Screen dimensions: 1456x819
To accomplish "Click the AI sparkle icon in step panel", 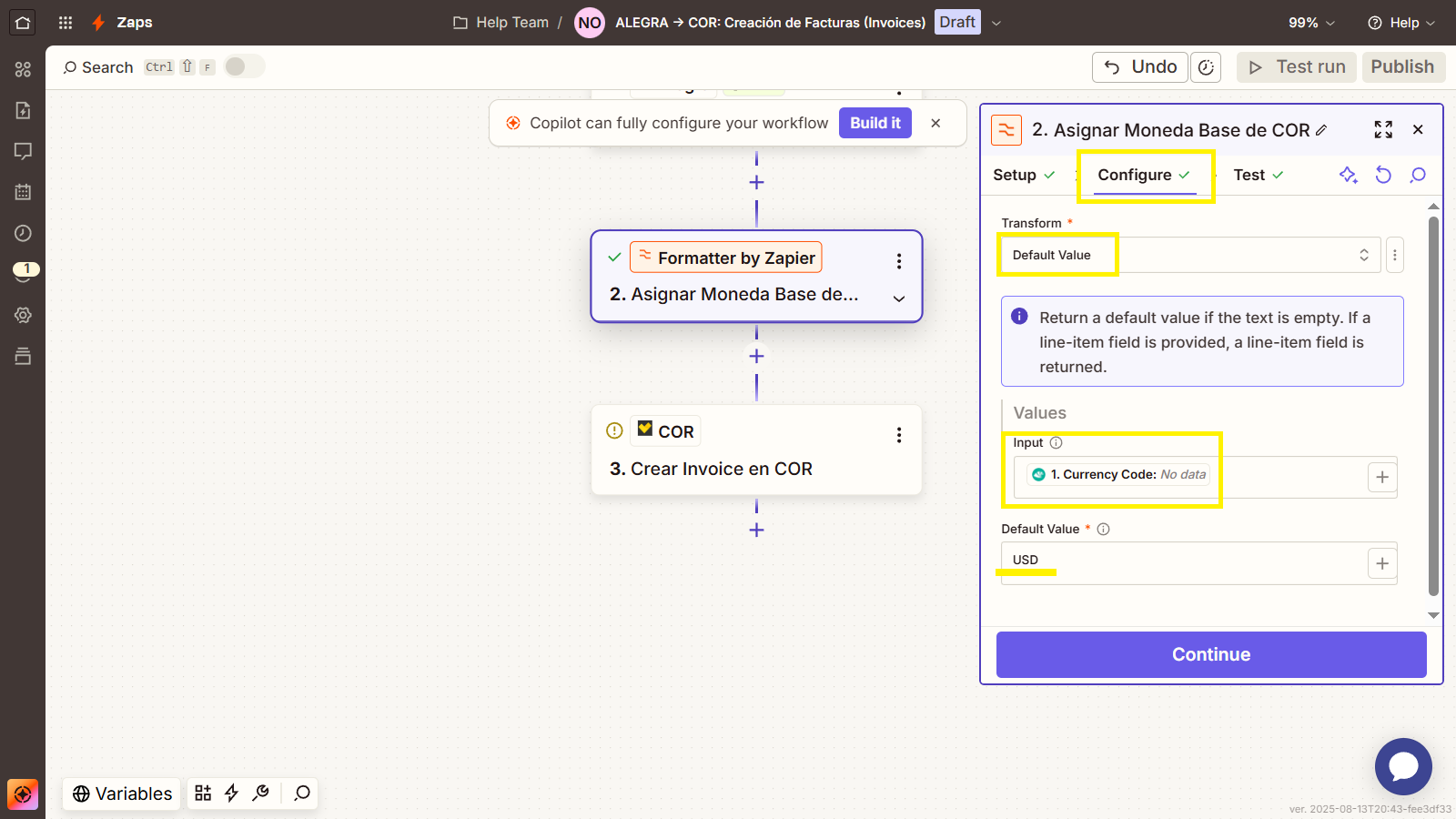I will (x=1349, y=175).
